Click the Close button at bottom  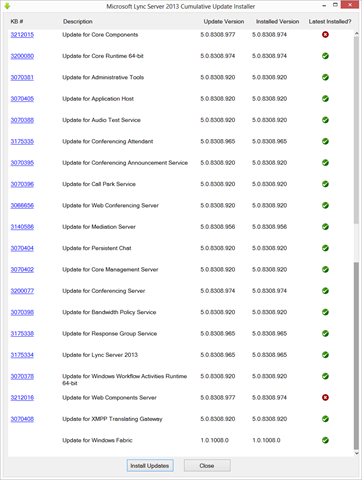click(207, 466)
